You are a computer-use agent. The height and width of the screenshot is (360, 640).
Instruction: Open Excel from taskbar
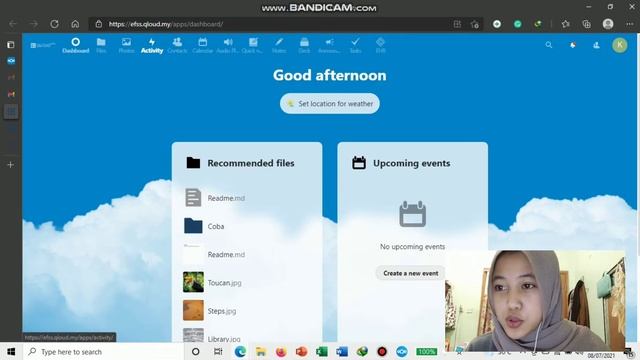click(322, 351)
